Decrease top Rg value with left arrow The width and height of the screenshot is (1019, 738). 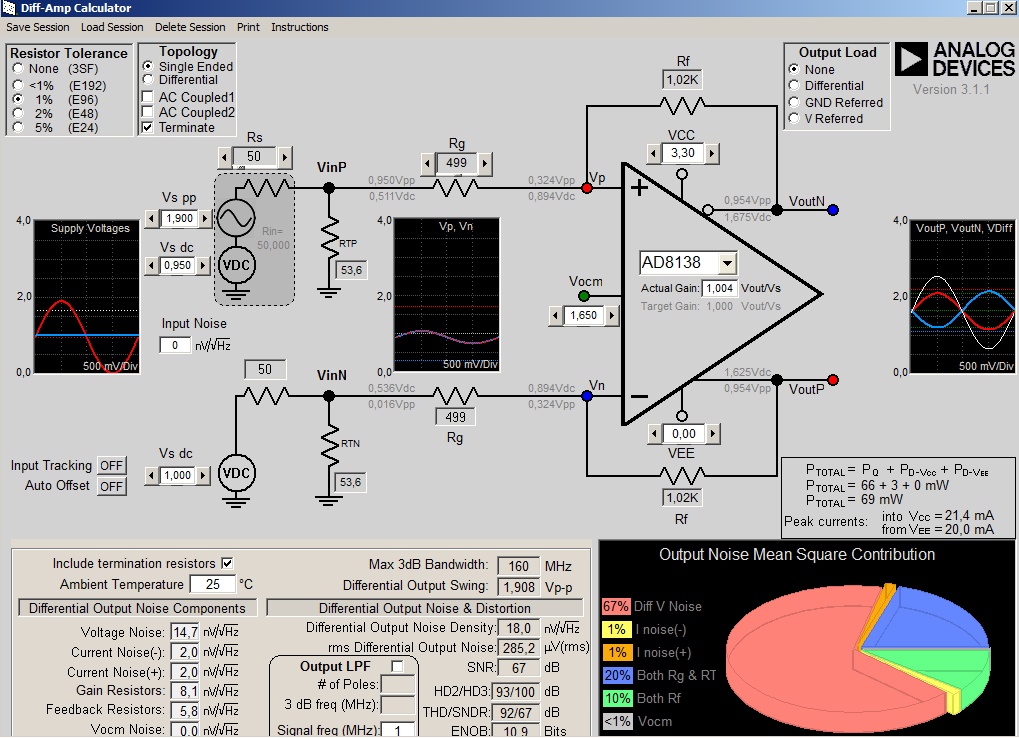coord(427,163)
